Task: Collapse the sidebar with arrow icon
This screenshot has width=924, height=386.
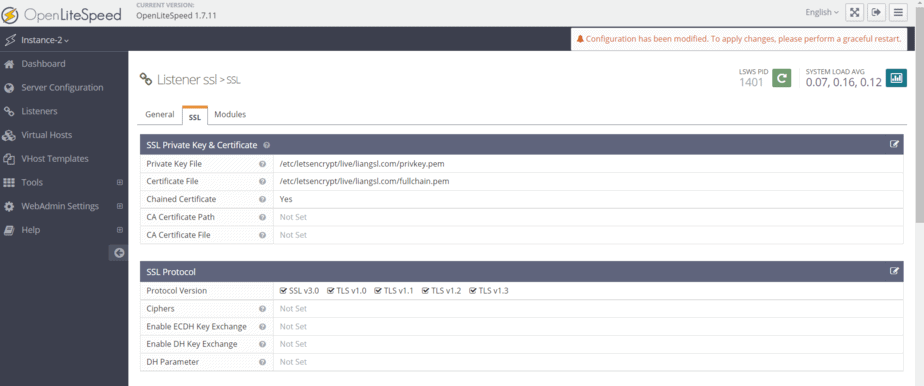Action: click(119, 253)
